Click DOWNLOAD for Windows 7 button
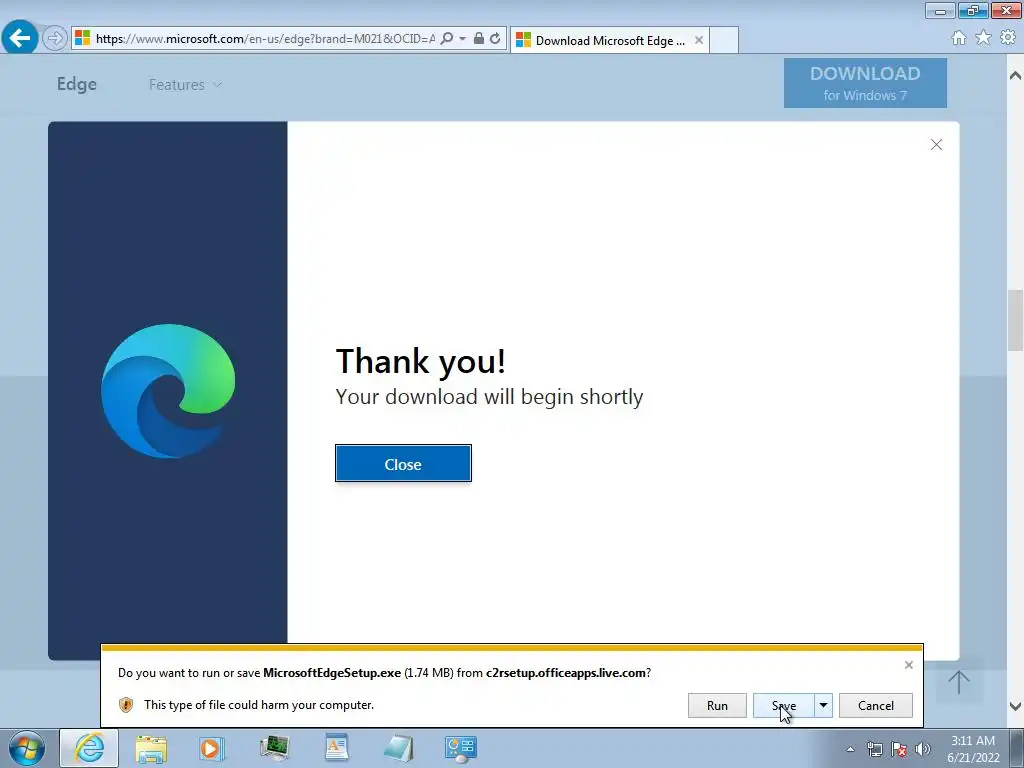This screenshot has height=768, width=1024. [x=865, y=83]
